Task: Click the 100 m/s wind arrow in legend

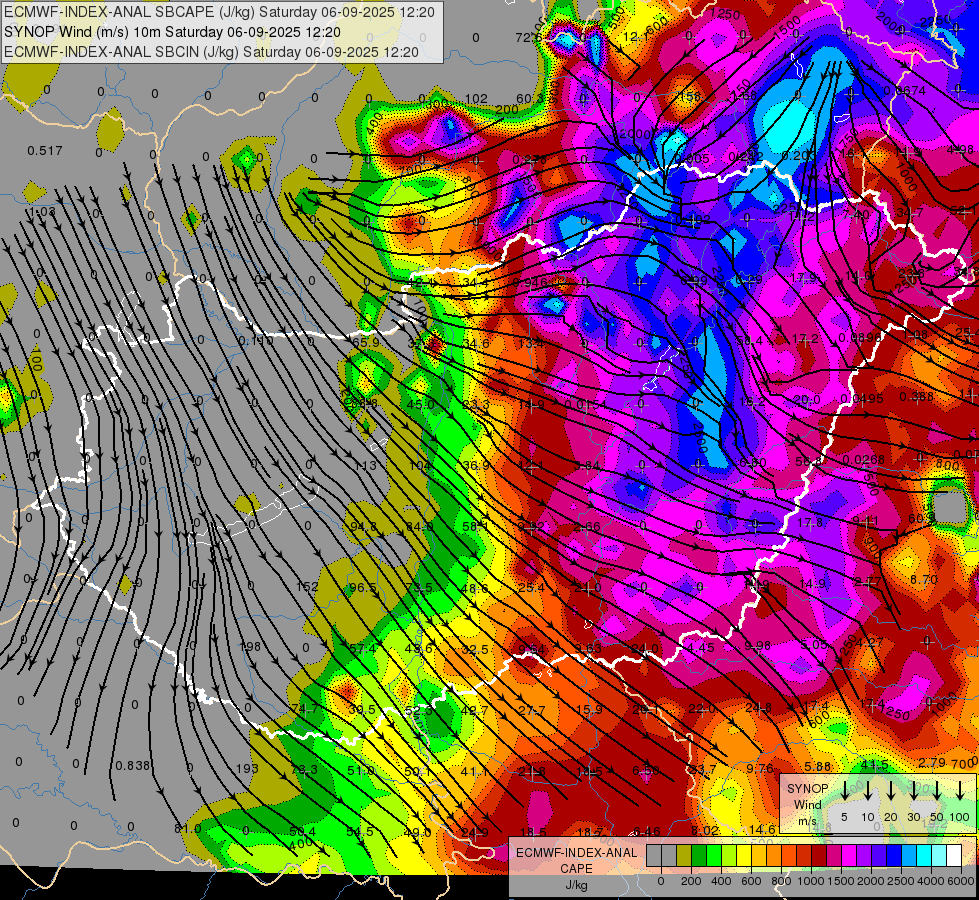Action: [960, 790]
